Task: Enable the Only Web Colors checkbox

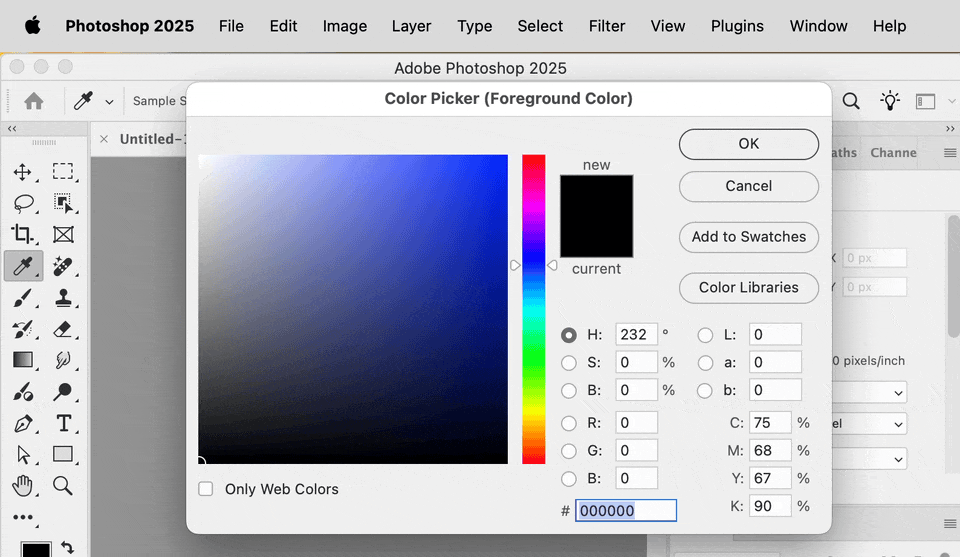Action: coord(206,489)
